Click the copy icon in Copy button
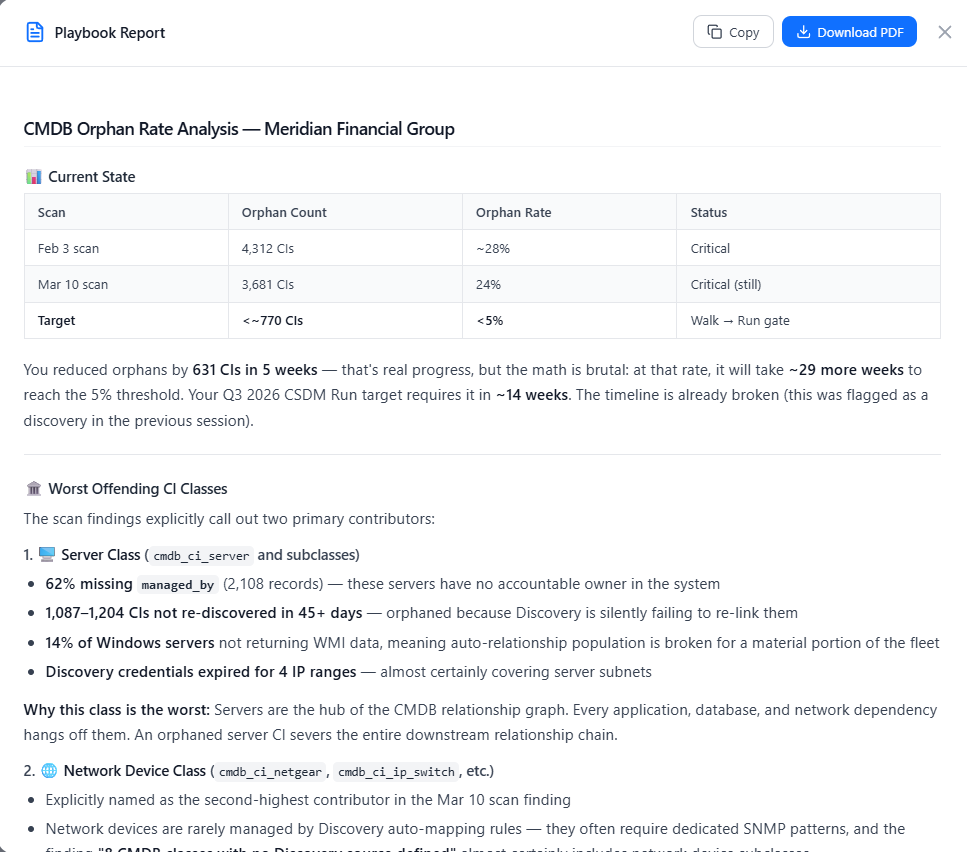Screen dimensions: 967x852 [714, 32]
